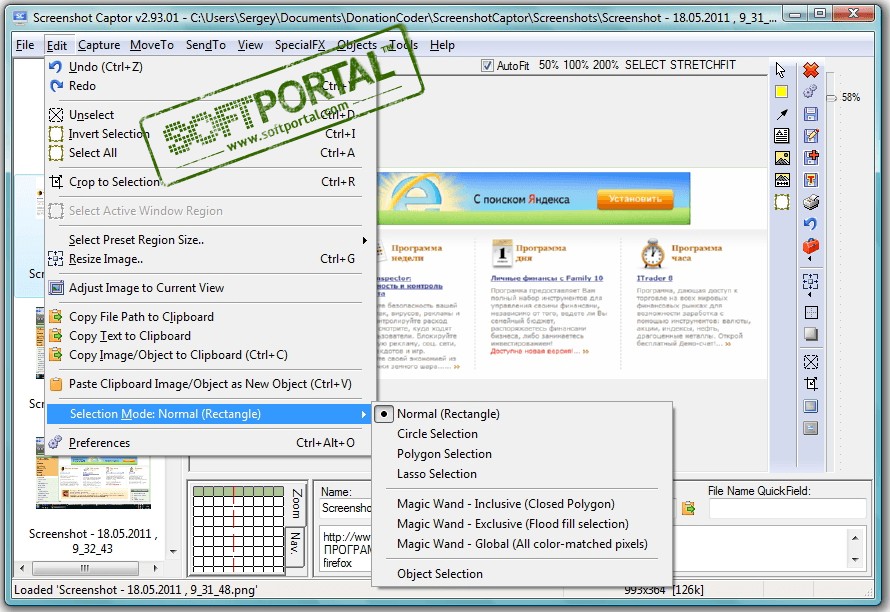Click the blue-framed gray square icon
Viewport: 890px width, 612px height.
(x=811, y=406)
